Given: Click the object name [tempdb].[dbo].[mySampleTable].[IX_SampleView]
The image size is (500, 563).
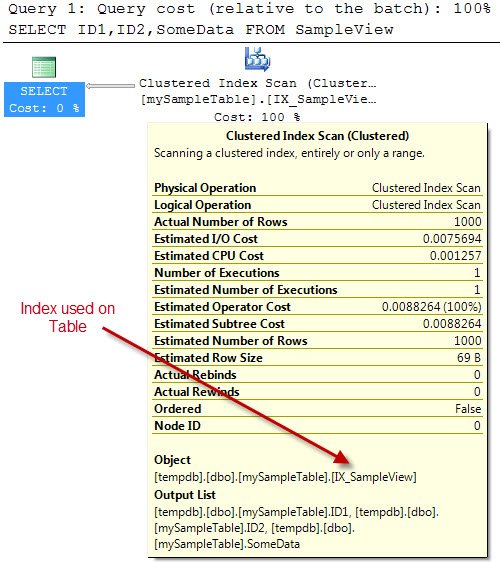Looking at the screenshot, I should [285, 477].
